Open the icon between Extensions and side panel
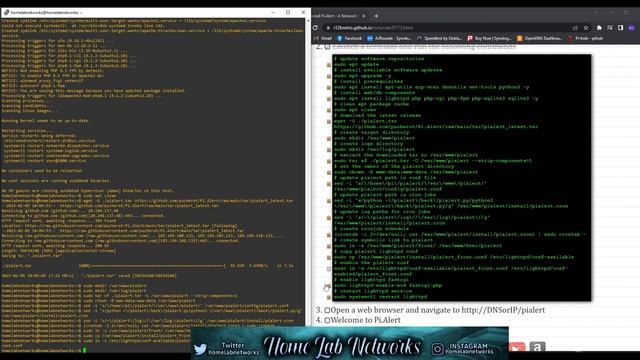Image resolution: width=640 pixels, height=360 pixels. point(610,28)
